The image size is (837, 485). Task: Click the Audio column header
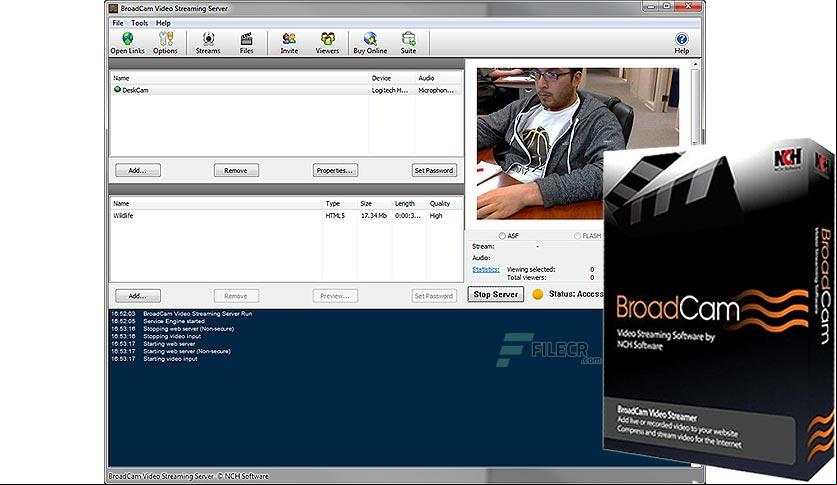point(439,78)
